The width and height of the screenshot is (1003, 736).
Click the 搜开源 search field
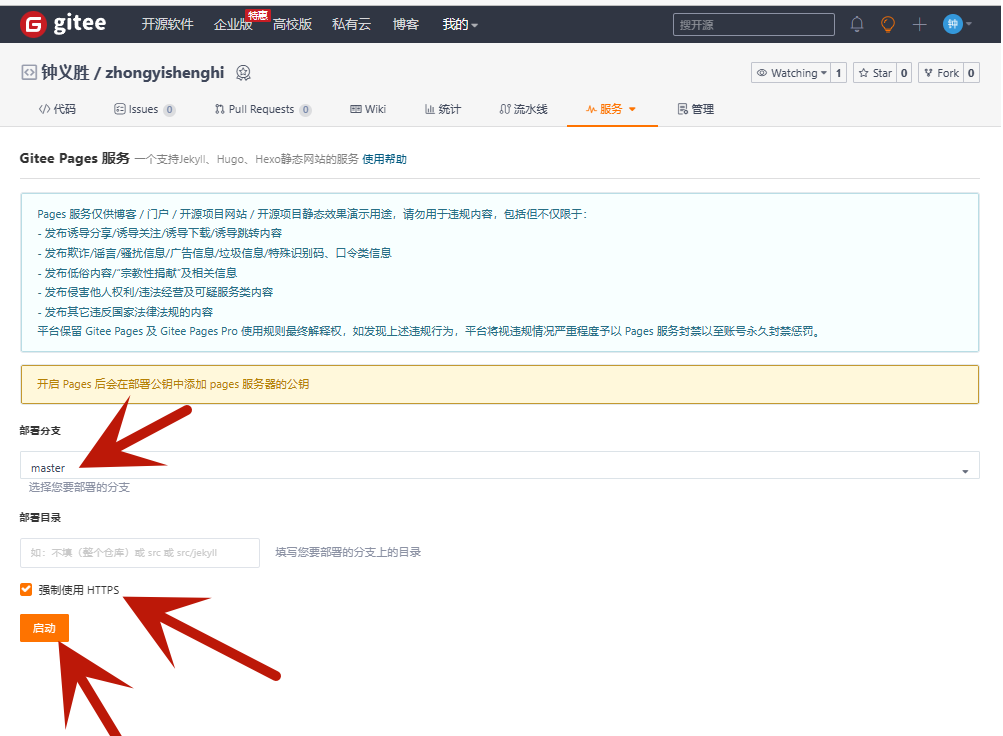pos(754,24)
